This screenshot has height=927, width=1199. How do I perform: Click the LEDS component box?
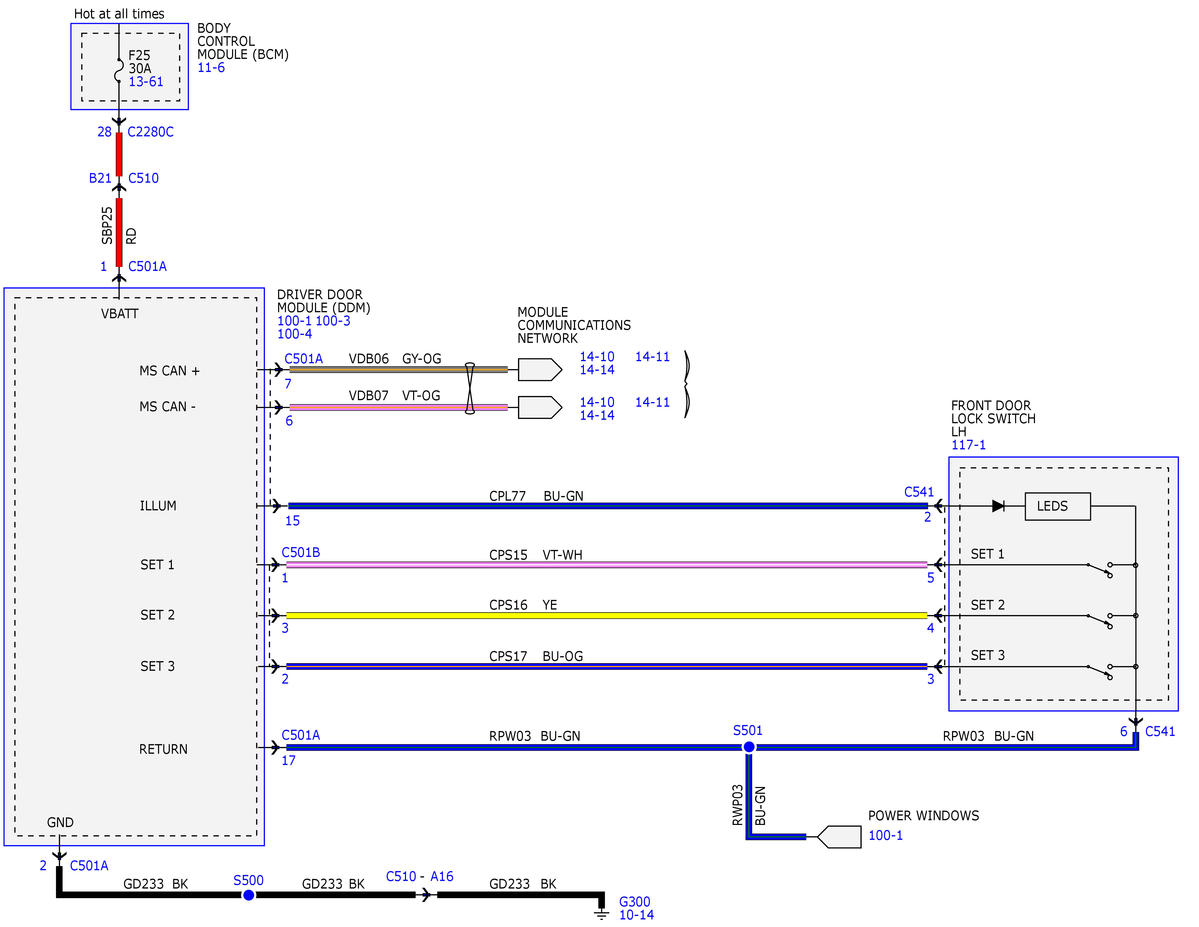click(x=1058, y=506)
